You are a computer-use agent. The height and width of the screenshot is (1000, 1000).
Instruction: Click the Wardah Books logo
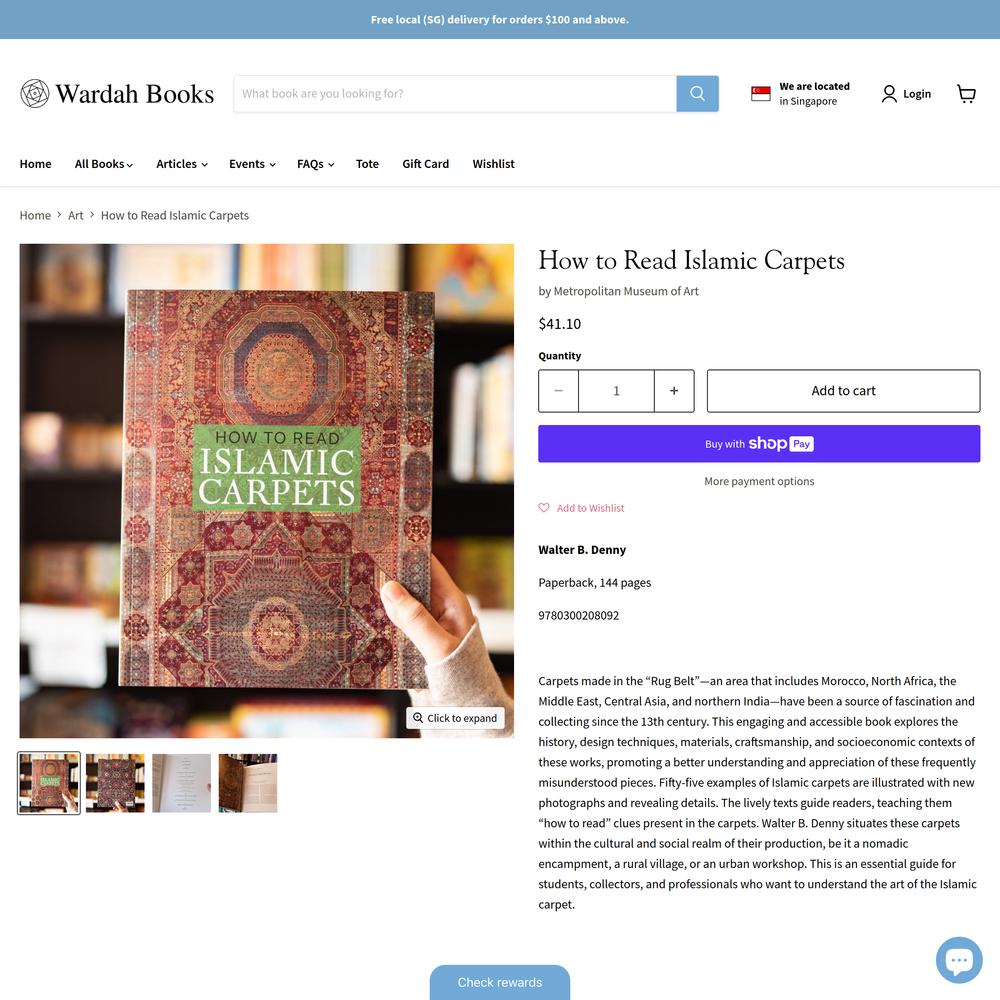[117, 94]
